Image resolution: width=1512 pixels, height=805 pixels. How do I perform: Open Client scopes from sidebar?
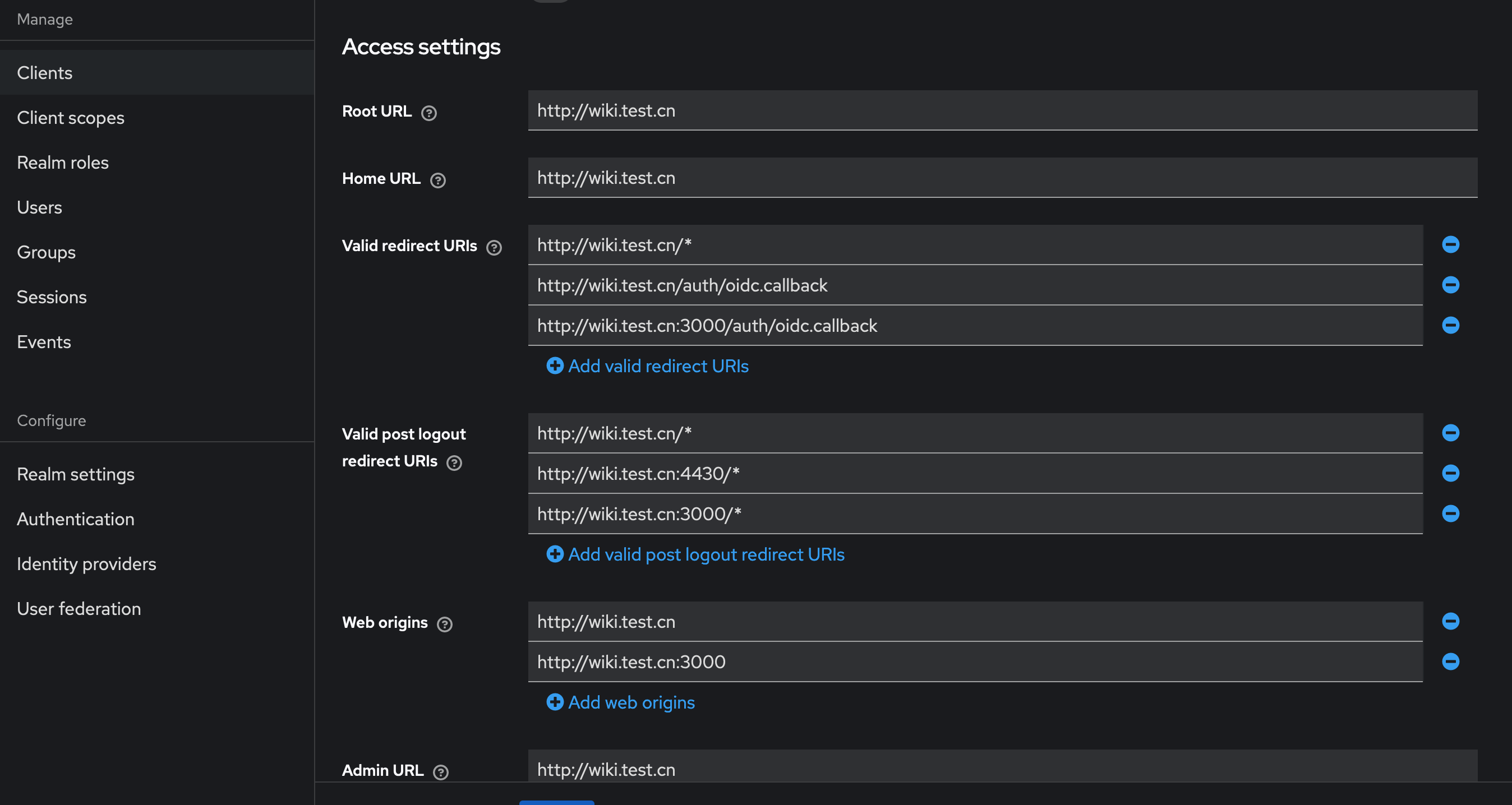(71, 117)
